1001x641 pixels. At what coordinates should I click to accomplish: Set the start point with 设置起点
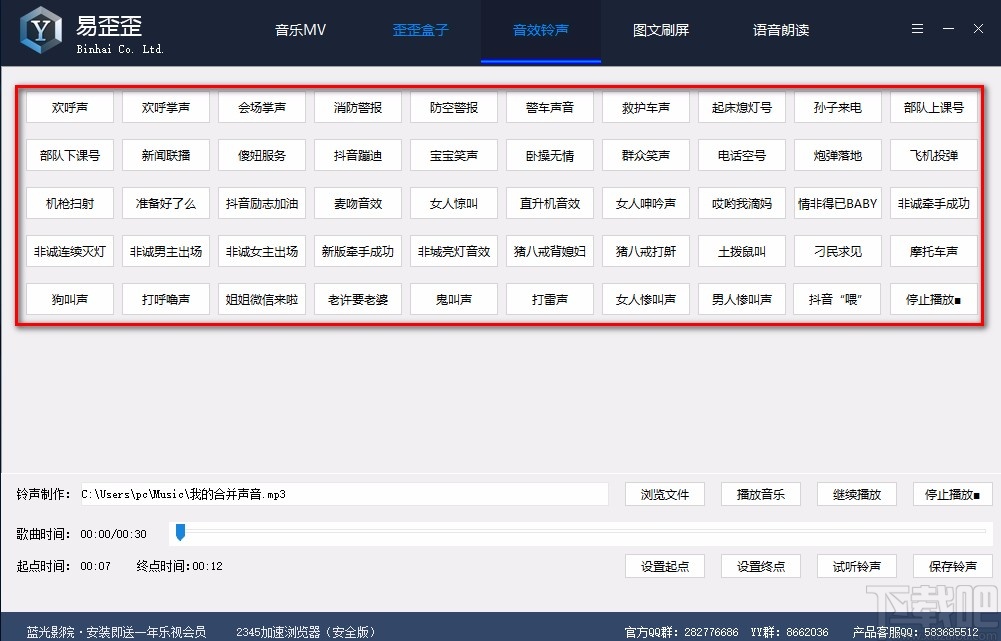point(664,565)
